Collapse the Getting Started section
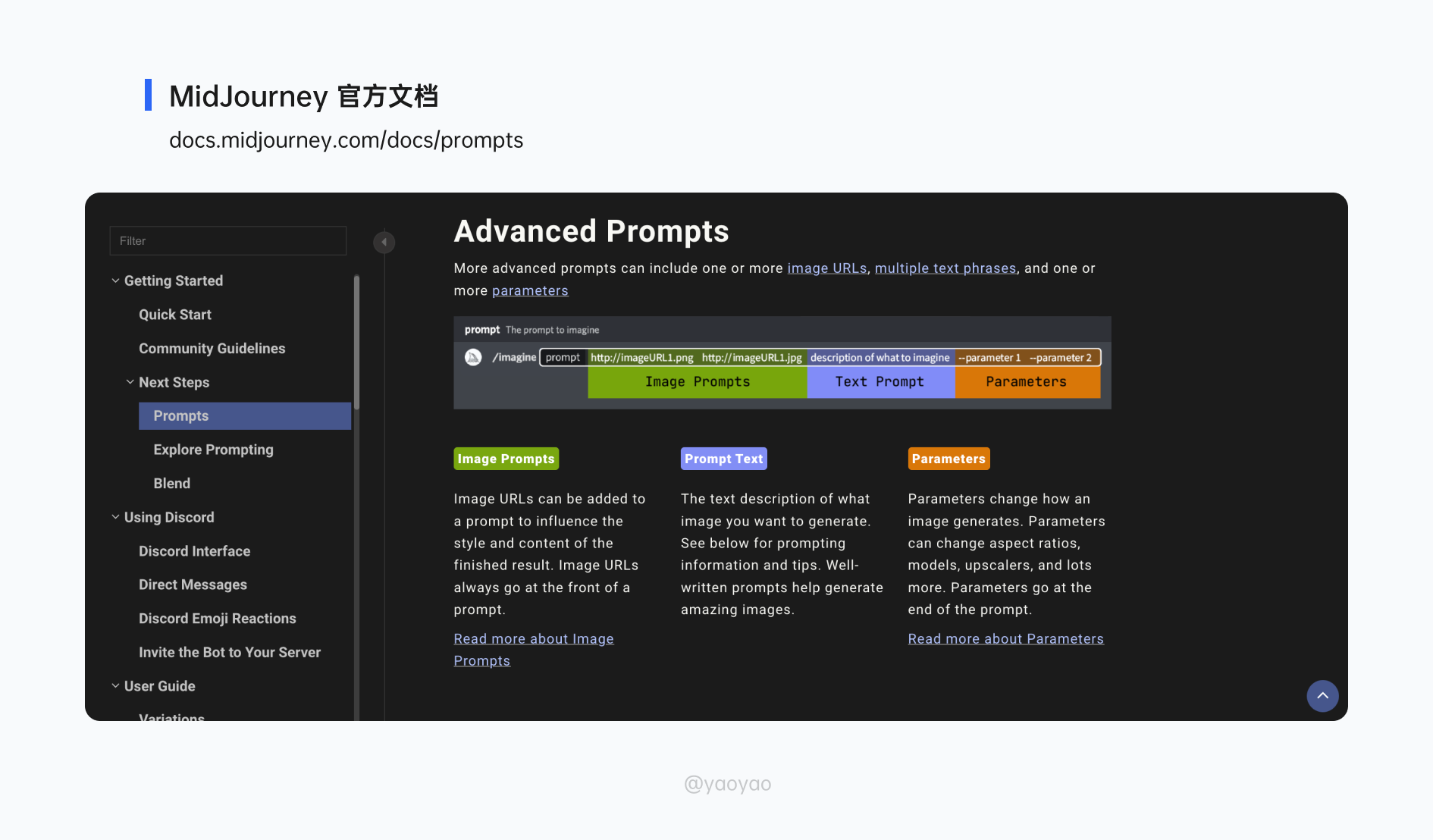Viewport: 1433px width, 840px height. (115, 281)
